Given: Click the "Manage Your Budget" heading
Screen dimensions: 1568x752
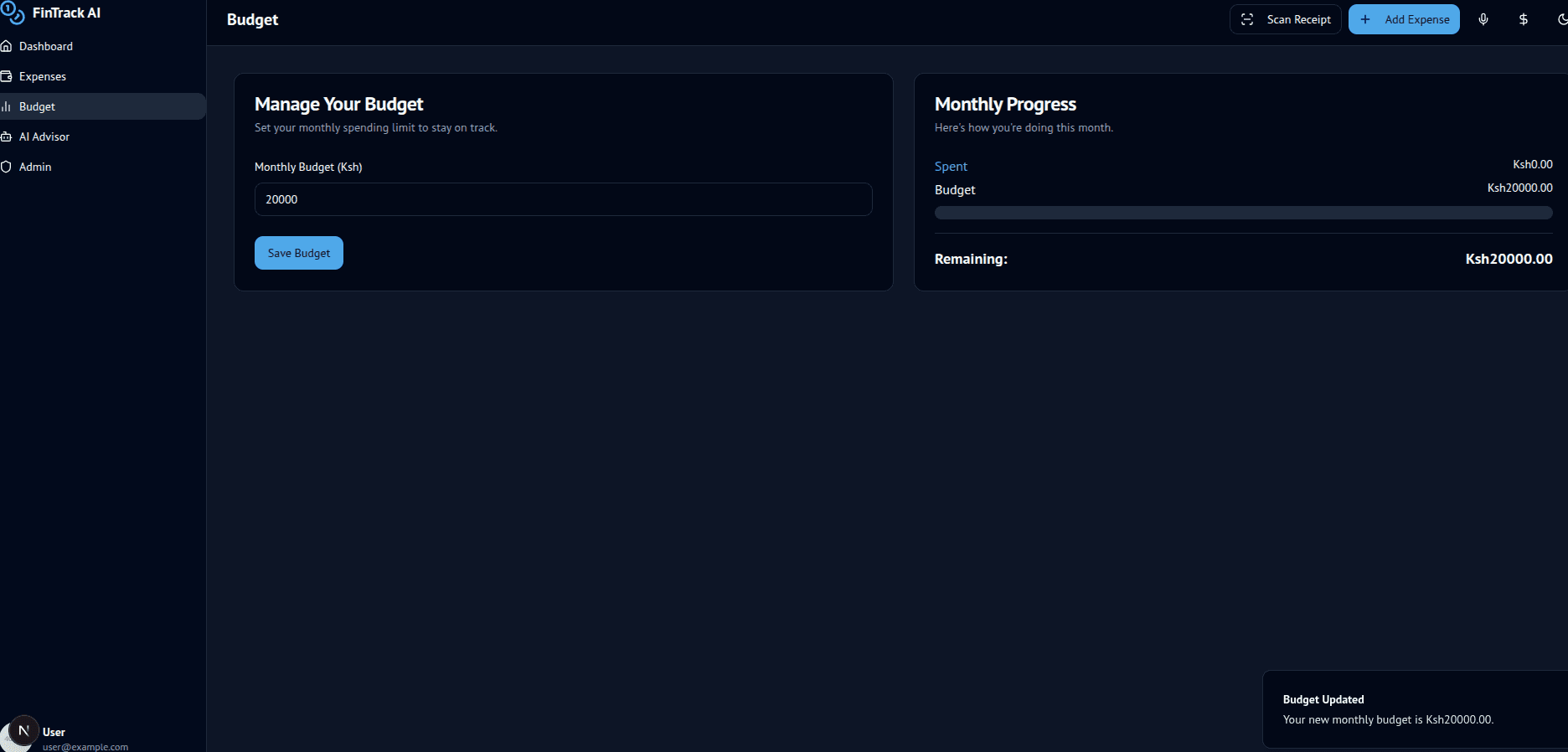Looking at the screenshot, I should pos(339,104).
